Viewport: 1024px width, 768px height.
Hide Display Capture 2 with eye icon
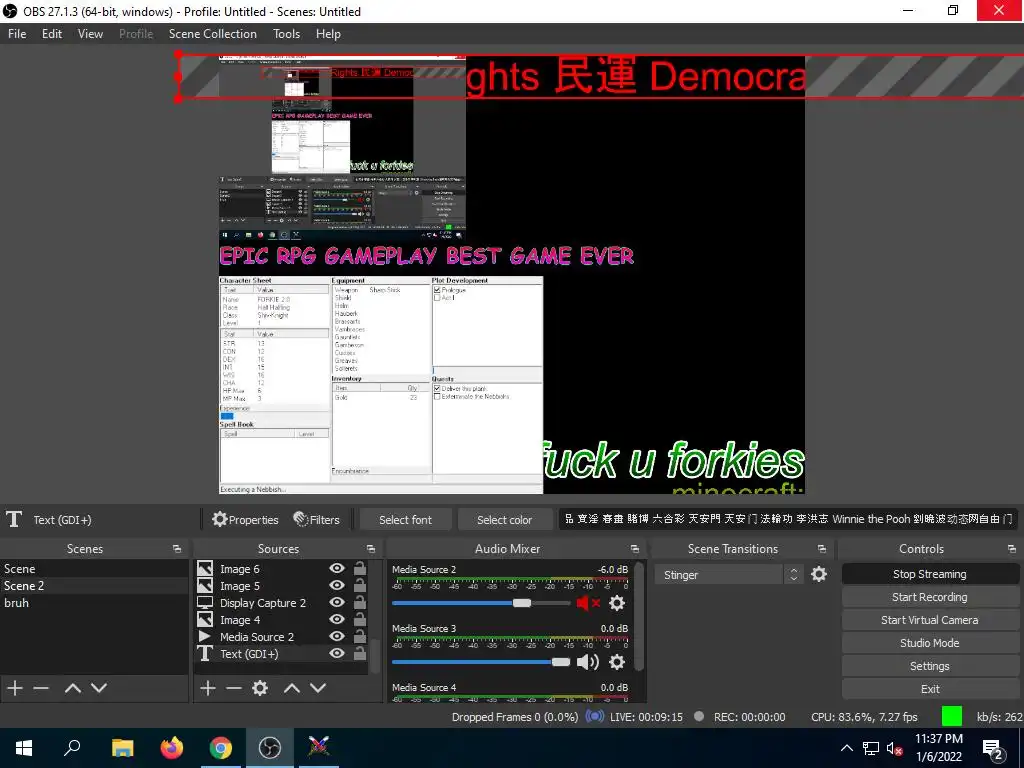coord(337,602)
